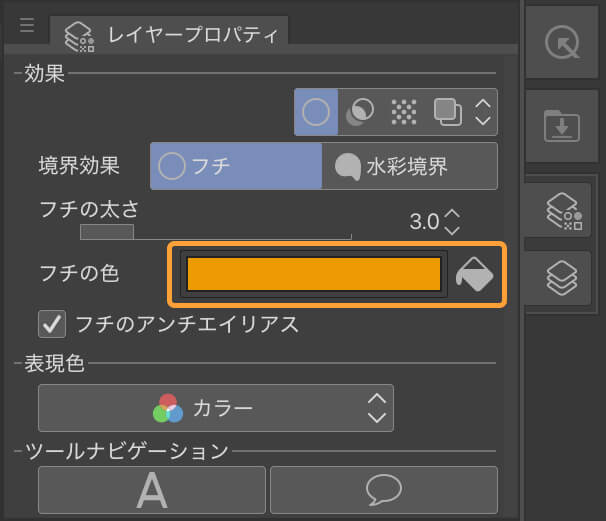Toggle the extract line effect icon
The image size is (606, 521).
360,112
